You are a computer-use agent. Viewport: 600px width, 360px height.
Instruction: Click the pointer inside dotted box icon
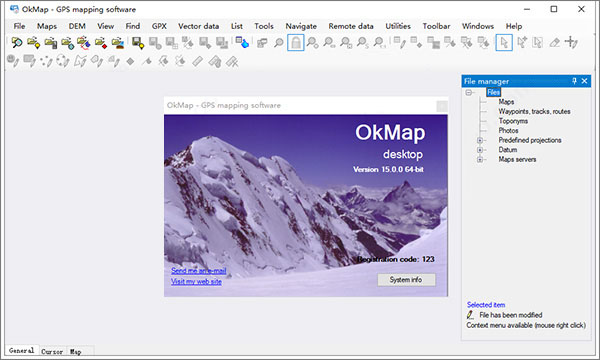click(538, 42)
